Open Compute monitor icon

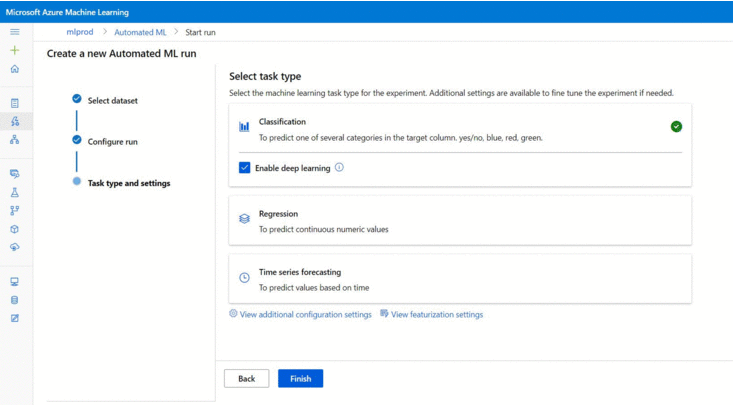pos(15,282)
